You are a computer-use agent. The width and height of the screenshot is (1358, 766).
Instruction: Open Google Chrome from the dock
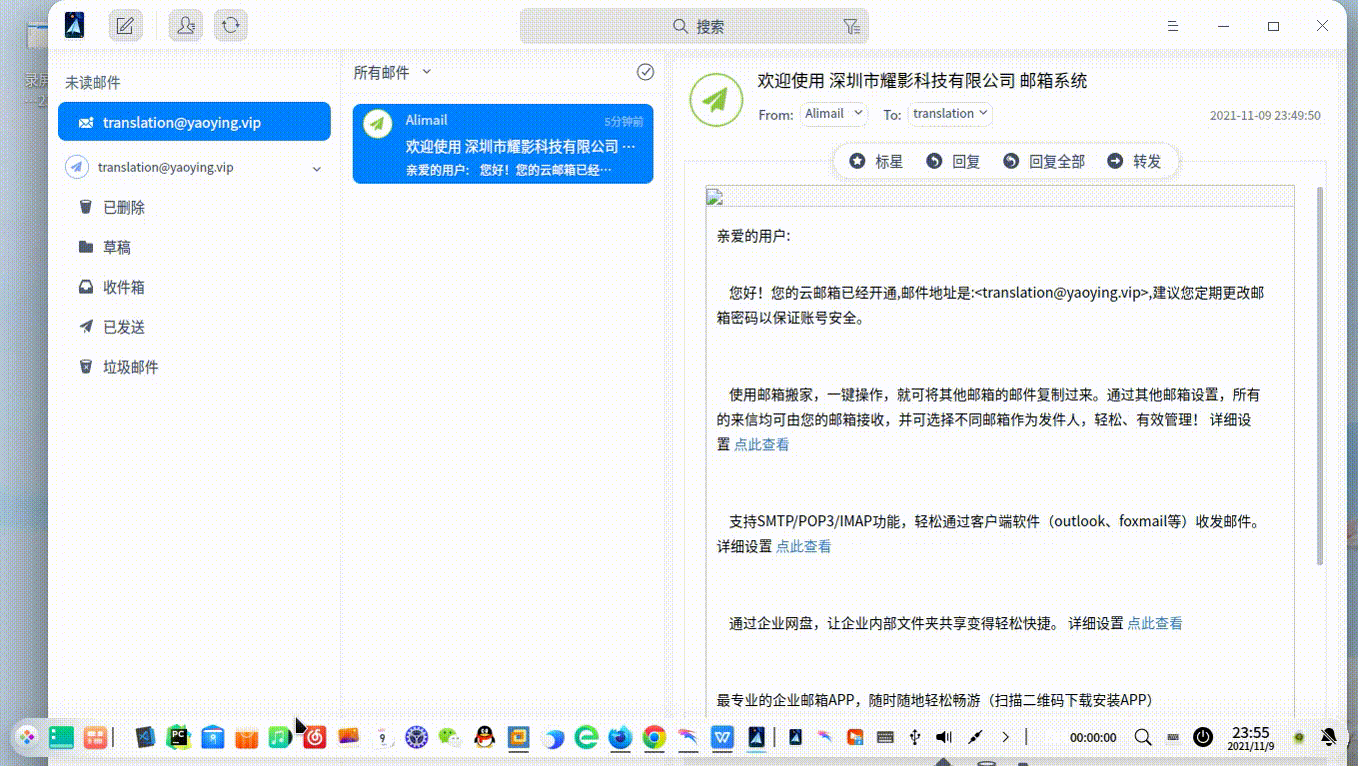tap(653, 737)
